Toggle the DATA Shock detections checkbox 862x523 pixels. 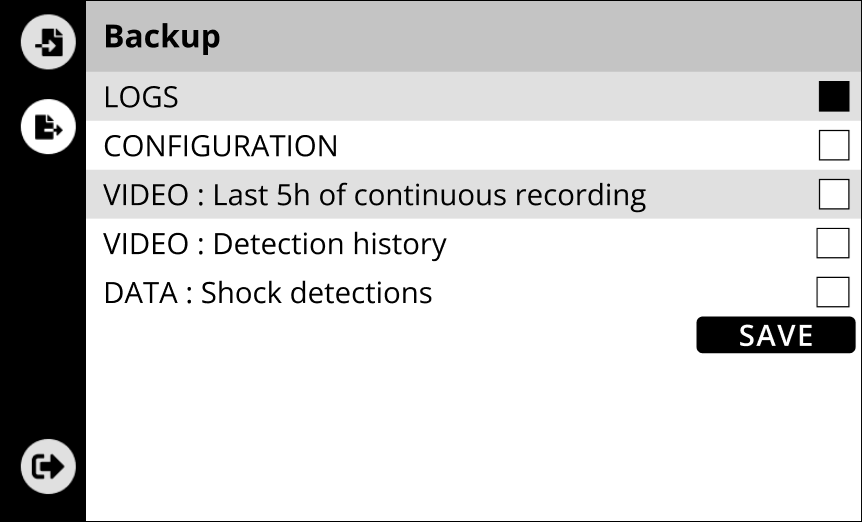click(832, 292)
